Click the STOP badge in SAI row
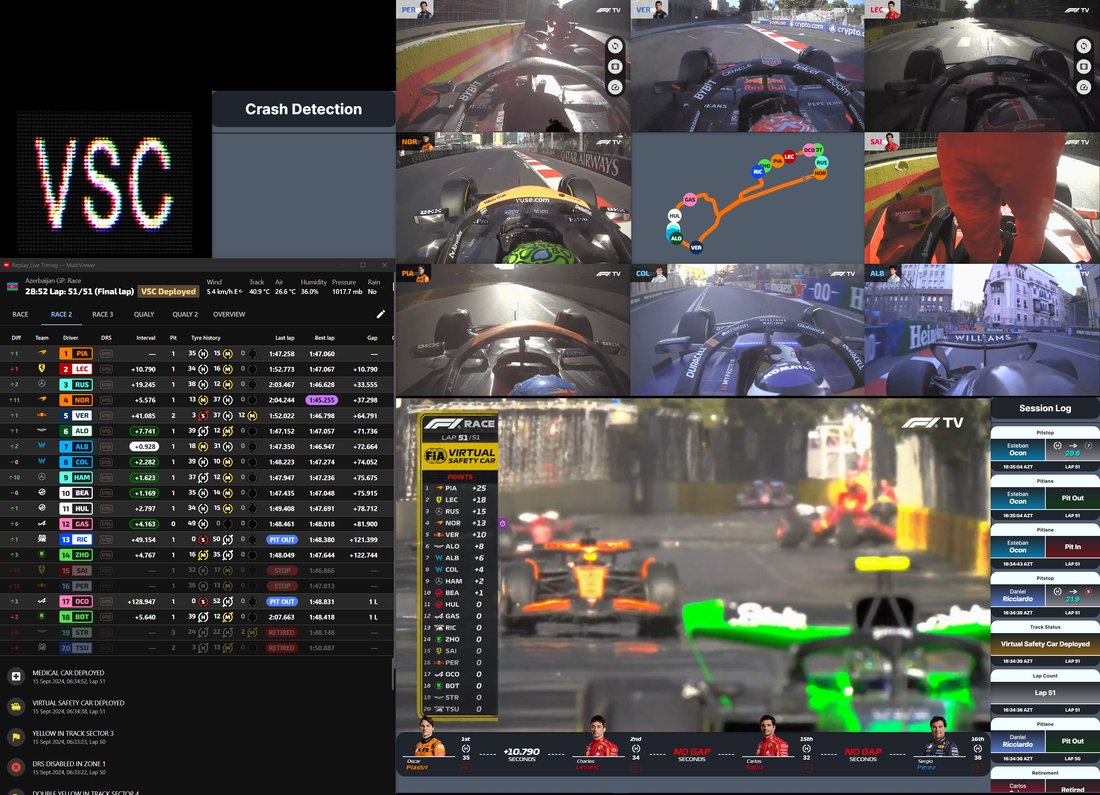The height and width of the screenshot is (795, 1100). click(282, 570)
